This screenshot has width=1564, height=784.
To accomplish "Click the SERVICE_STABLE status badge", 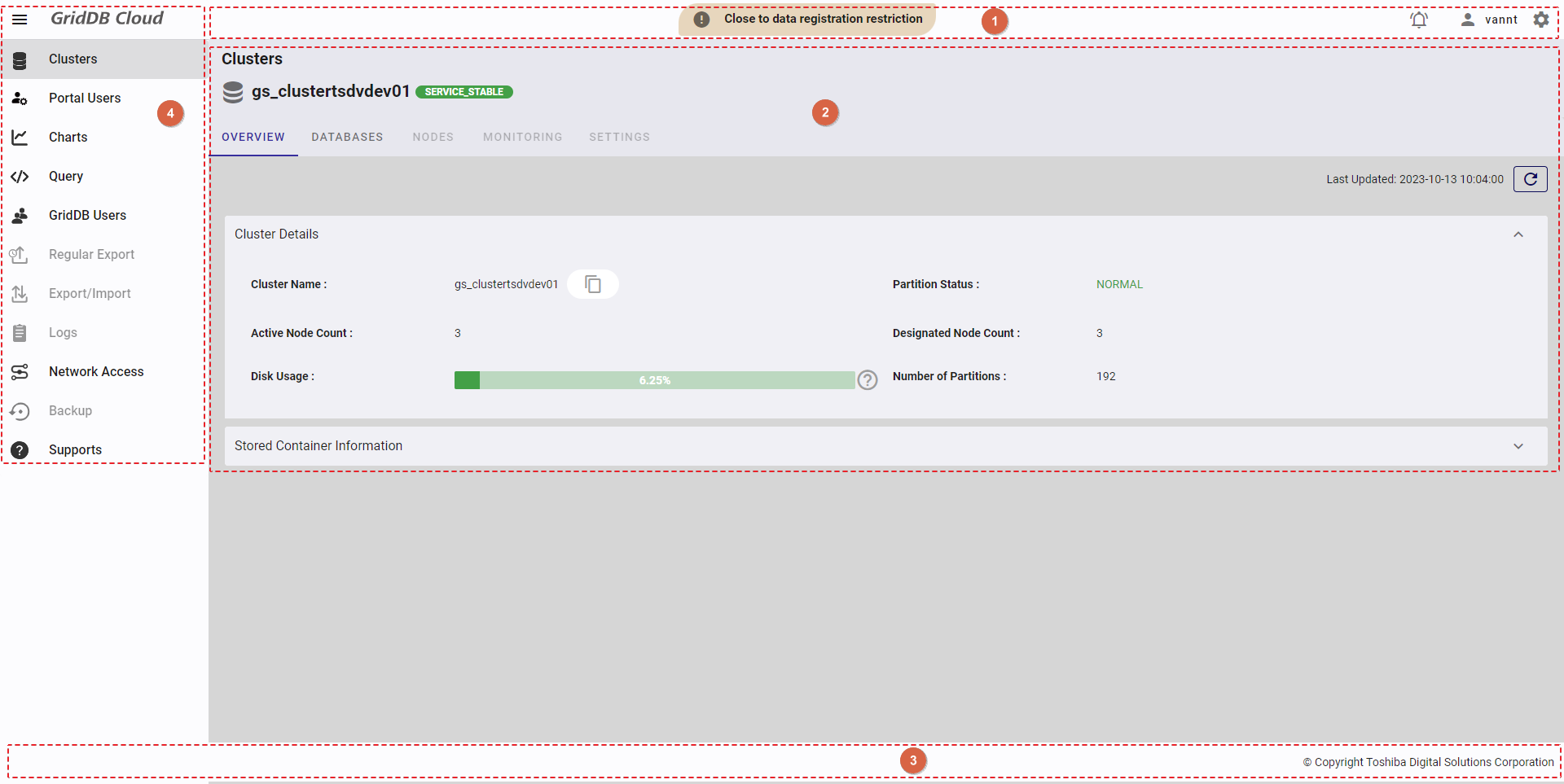I will point(464,92).
